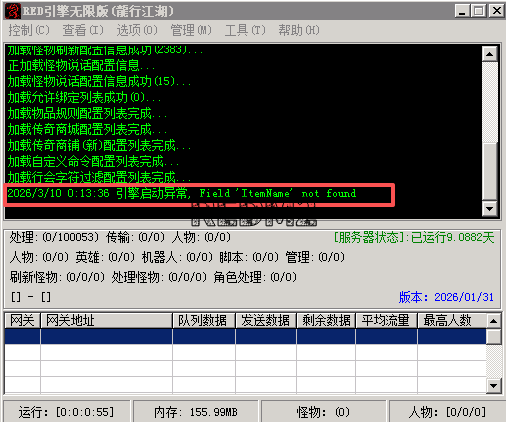Open the 工具(T) menu
The image size is (506, 422).
point(245,30)
